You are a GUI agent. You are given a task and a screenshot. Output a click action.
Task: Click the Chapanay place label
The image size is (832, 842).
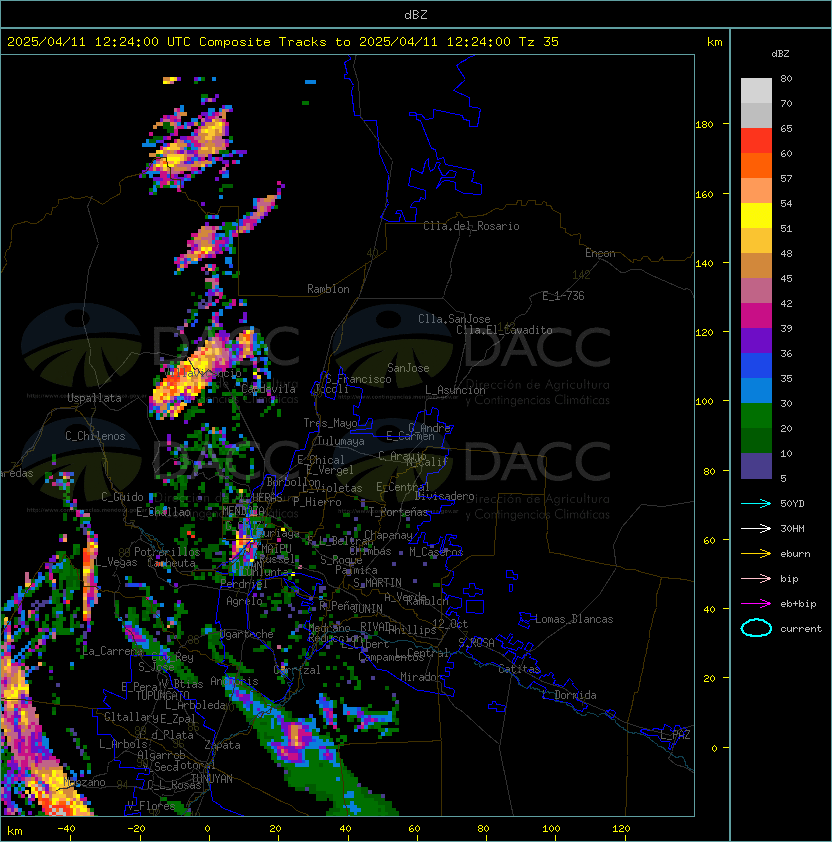pos(388,535)
